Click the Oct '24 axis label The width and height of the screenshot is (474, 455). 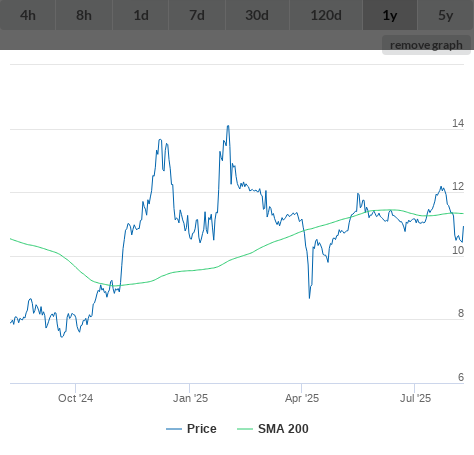pos(75,398)
